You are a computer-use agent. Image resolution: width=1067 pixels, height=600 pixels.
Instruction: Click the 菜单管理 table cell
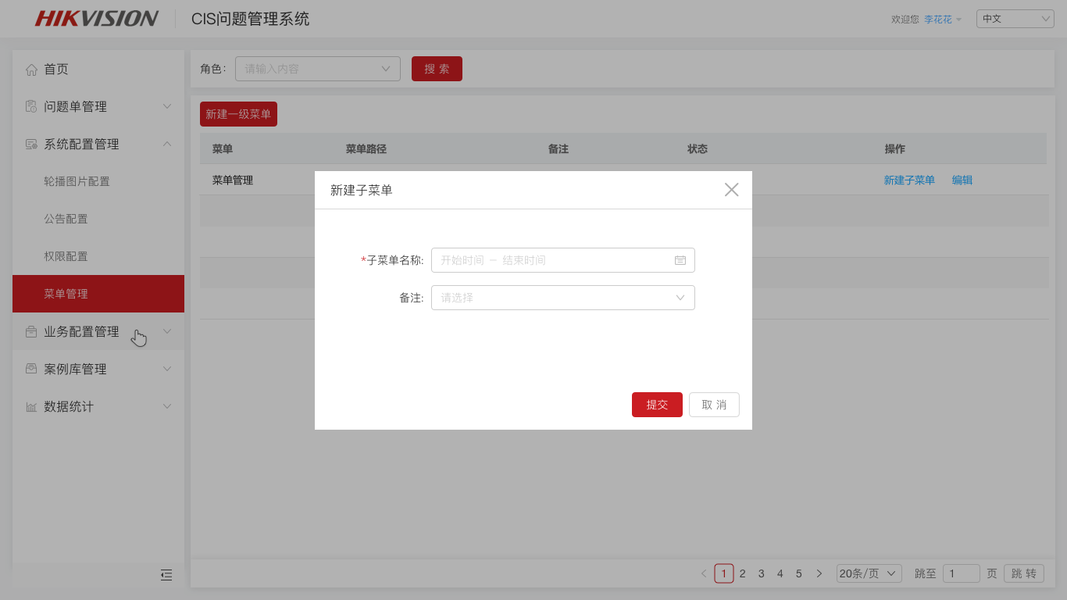point(233,180)
